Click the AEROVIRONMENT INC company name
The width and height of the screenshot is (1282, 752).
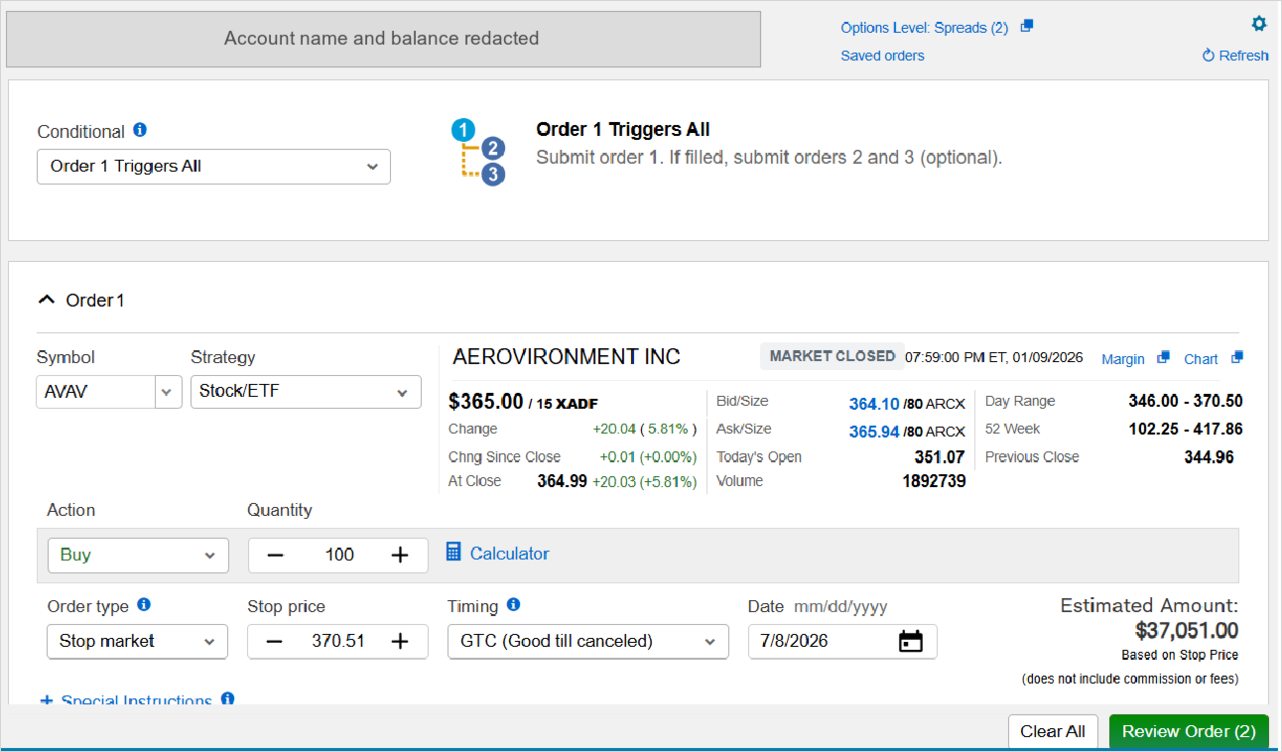[567, 357]
